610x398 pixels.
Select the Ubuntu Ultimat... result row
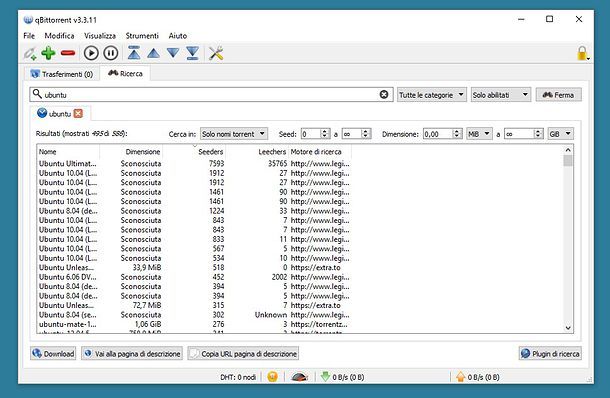tap(194, 163)
